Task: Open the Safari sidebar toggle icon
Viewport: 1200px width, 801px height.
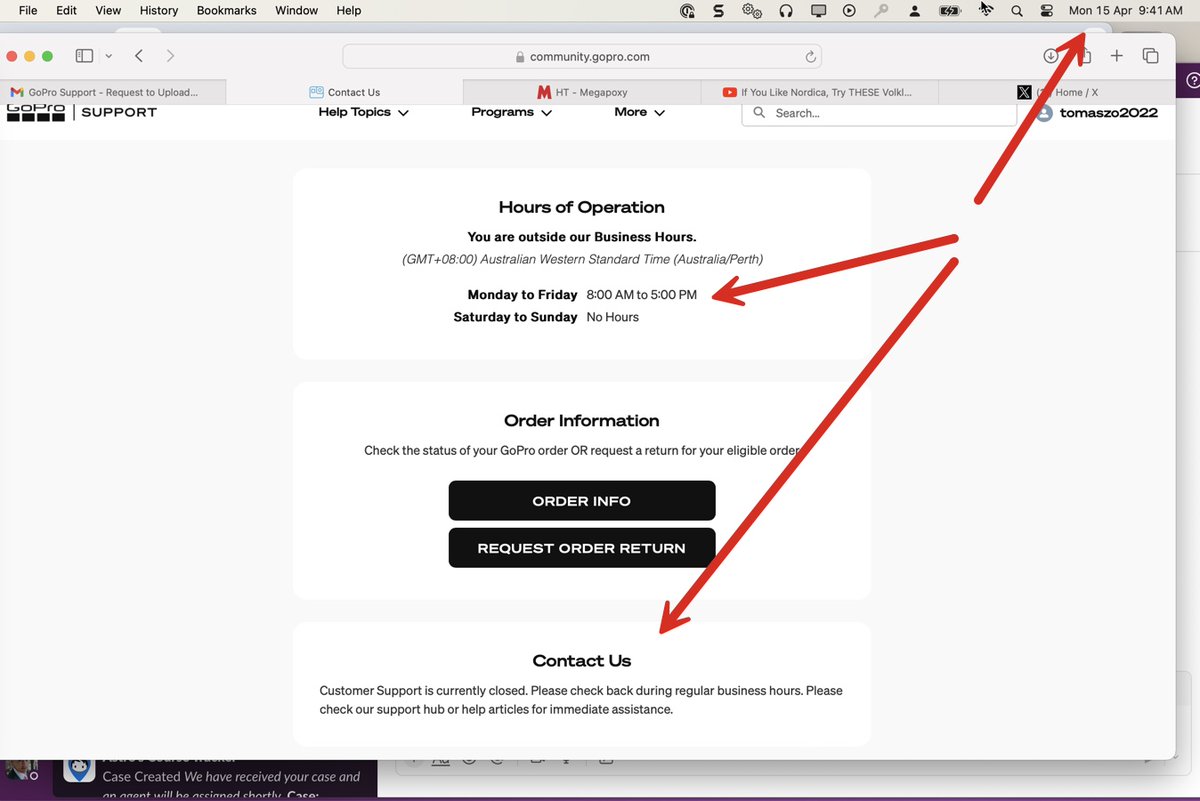Action: (84, 56)
